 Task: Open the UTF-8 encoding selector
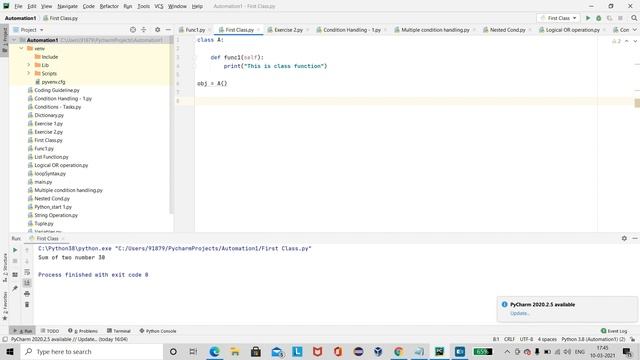(526, 339)
